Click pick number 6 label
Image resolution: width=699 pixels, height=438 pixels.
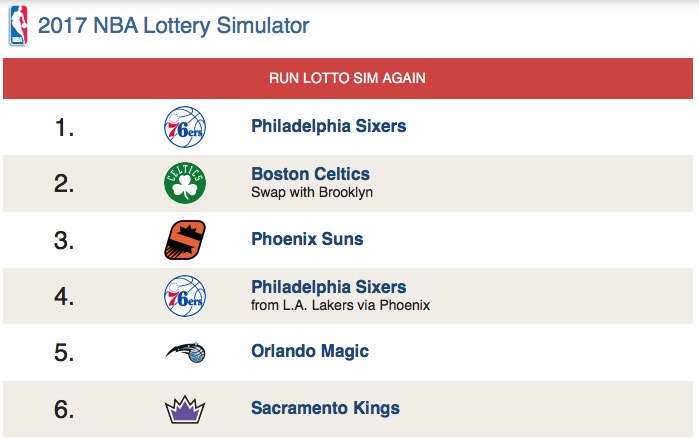click(65, 409)
